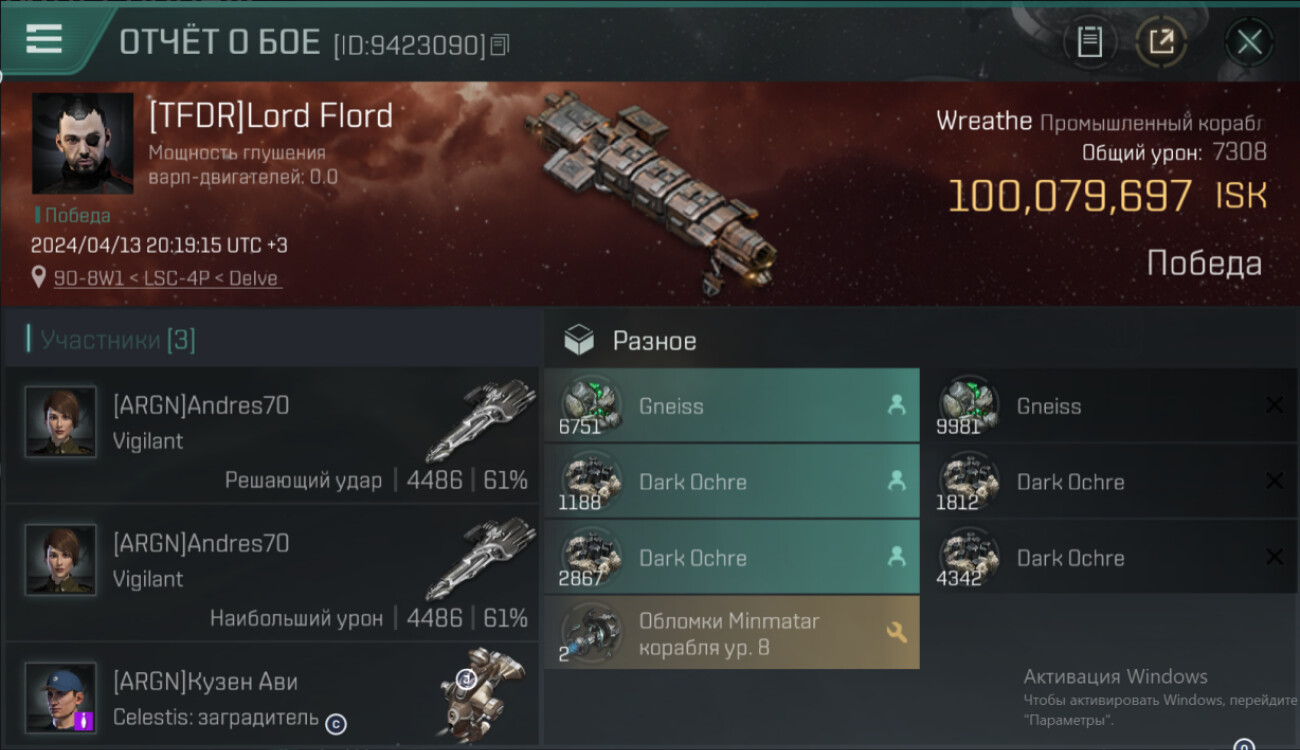Click the Wreathe ship image
This screenshot has width=1300, height=750.
tap(650, 190)
